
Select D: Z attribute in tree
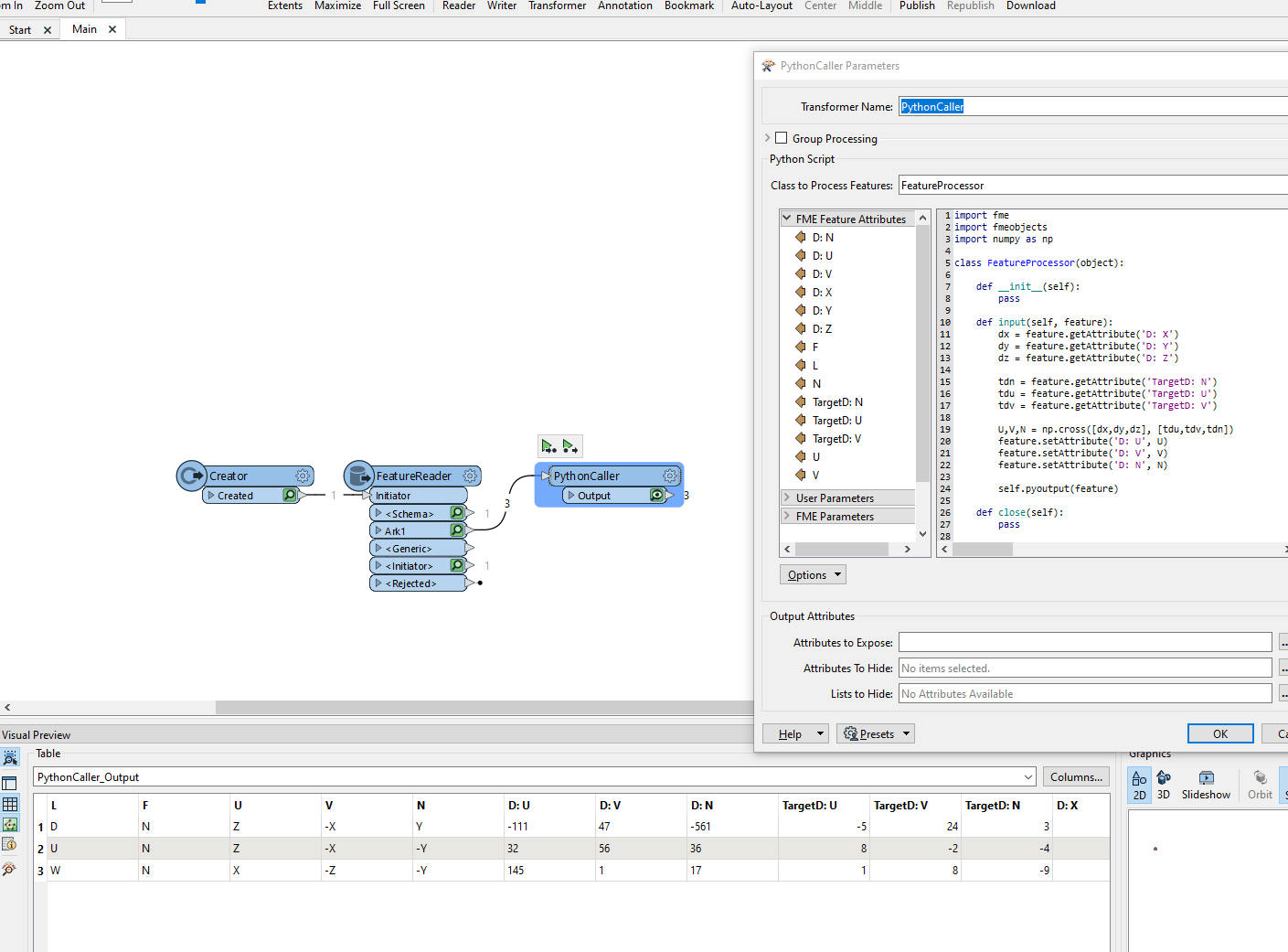pyautogui.click(x=822, y=329)
